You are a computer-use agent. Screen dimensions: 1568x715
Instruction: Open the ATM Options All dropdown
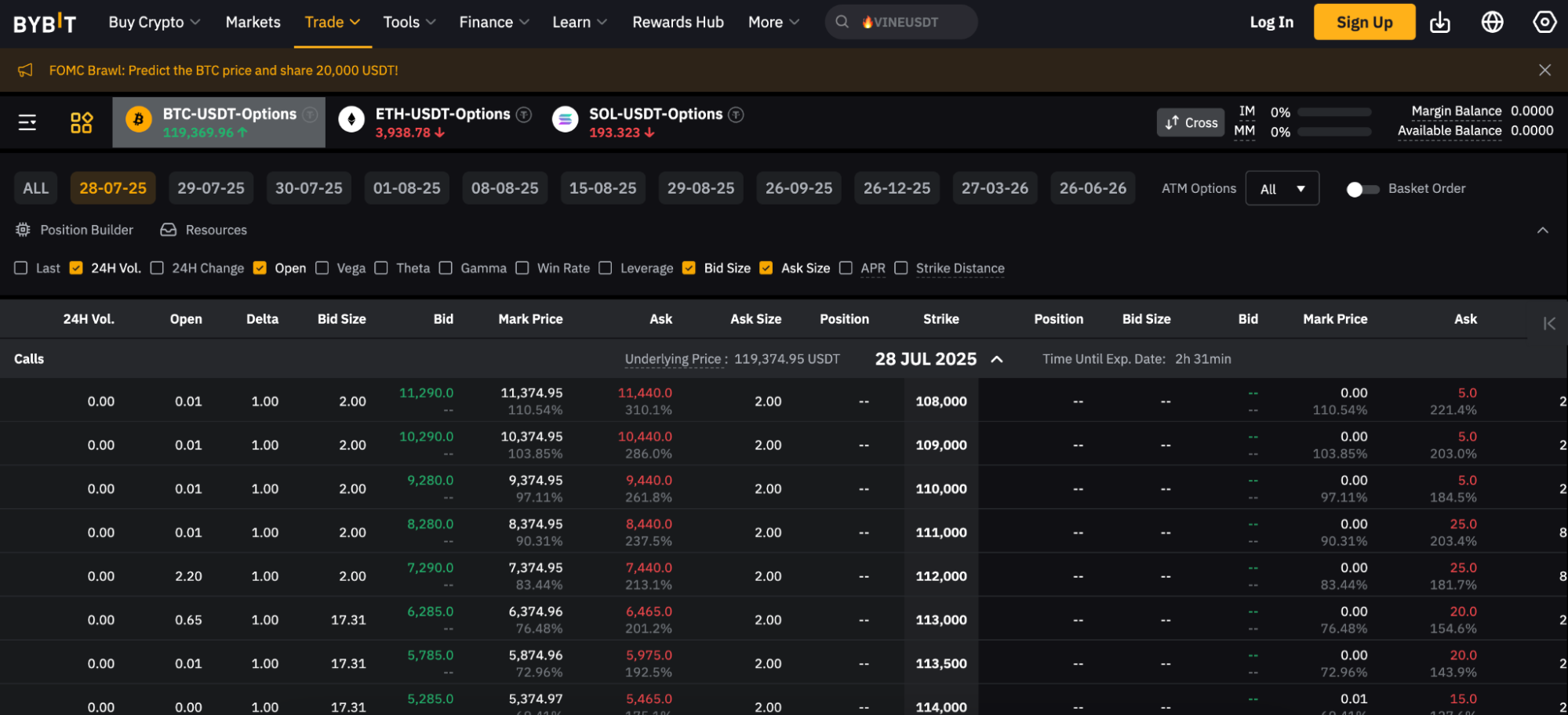click(1282, 188)
